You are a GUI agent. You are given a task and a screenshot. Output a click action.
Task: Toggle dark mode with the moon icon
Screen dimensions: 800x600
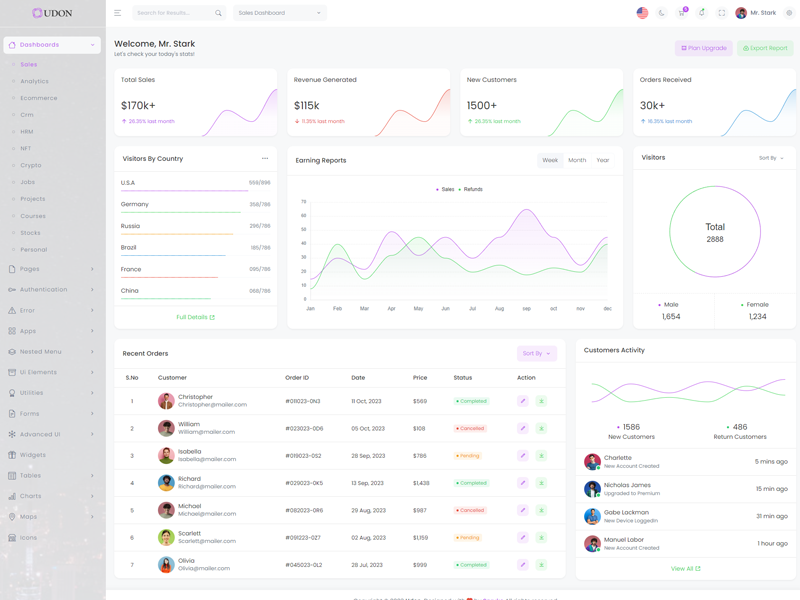pos(662,13)
